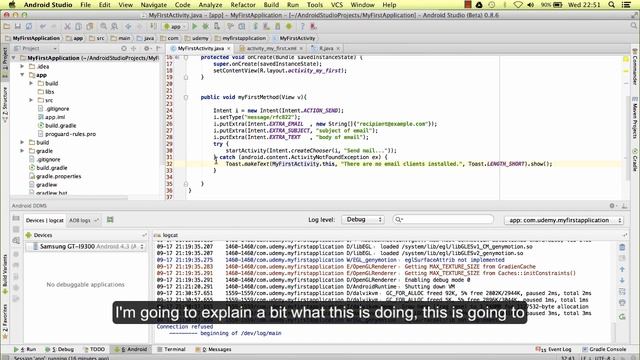Screen dimensions: 640x360
Task: Switch to activity_my_first.xml editor tab
Action: pos(271,48)
